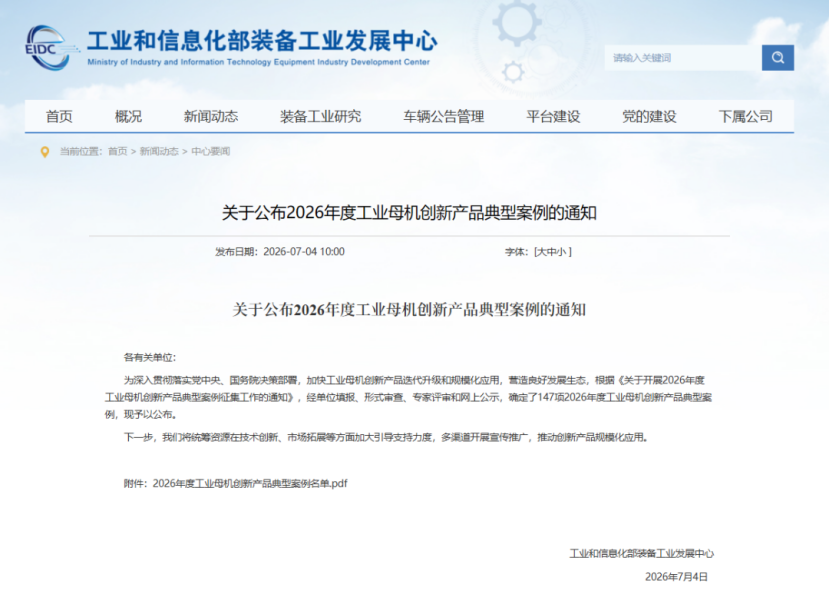Viewport: 830px width, 614px height.
Task: Click the paragraph starting 下一步
Action: click(386, 437)
